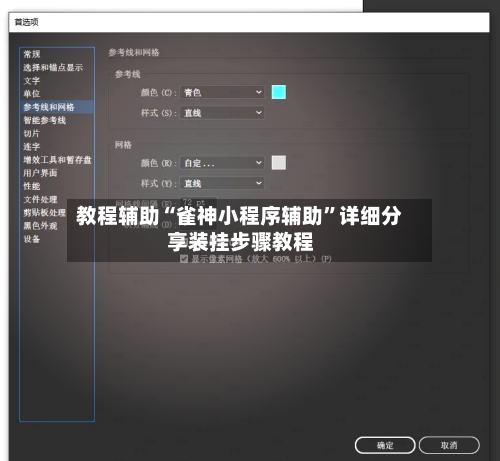Toggle 显示像素网格 checkbox
Image resolution: width=500 pixels, height=461 pixels.
point(184,259)
